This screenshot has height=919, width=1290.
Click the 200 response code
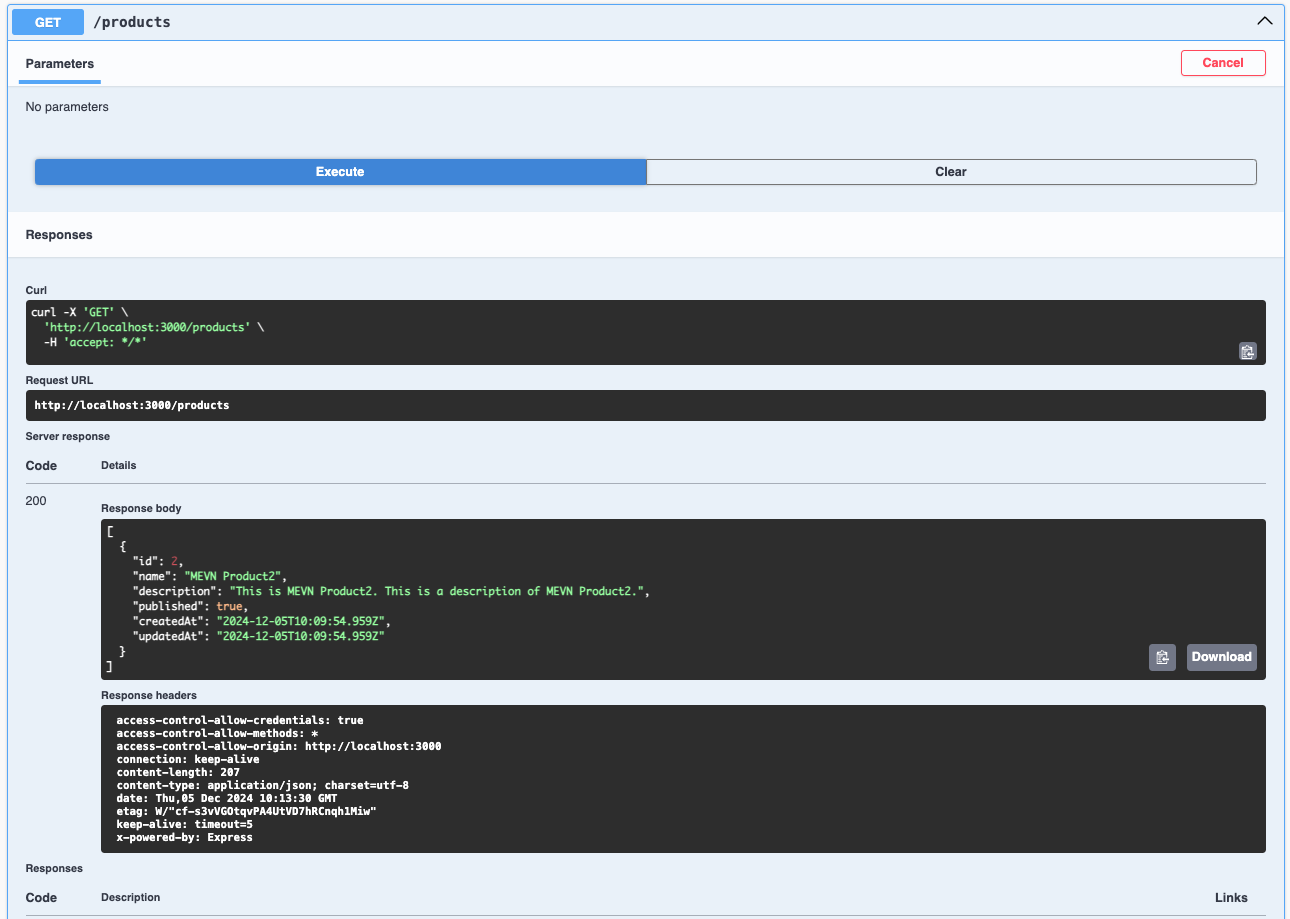pos(36,501)
